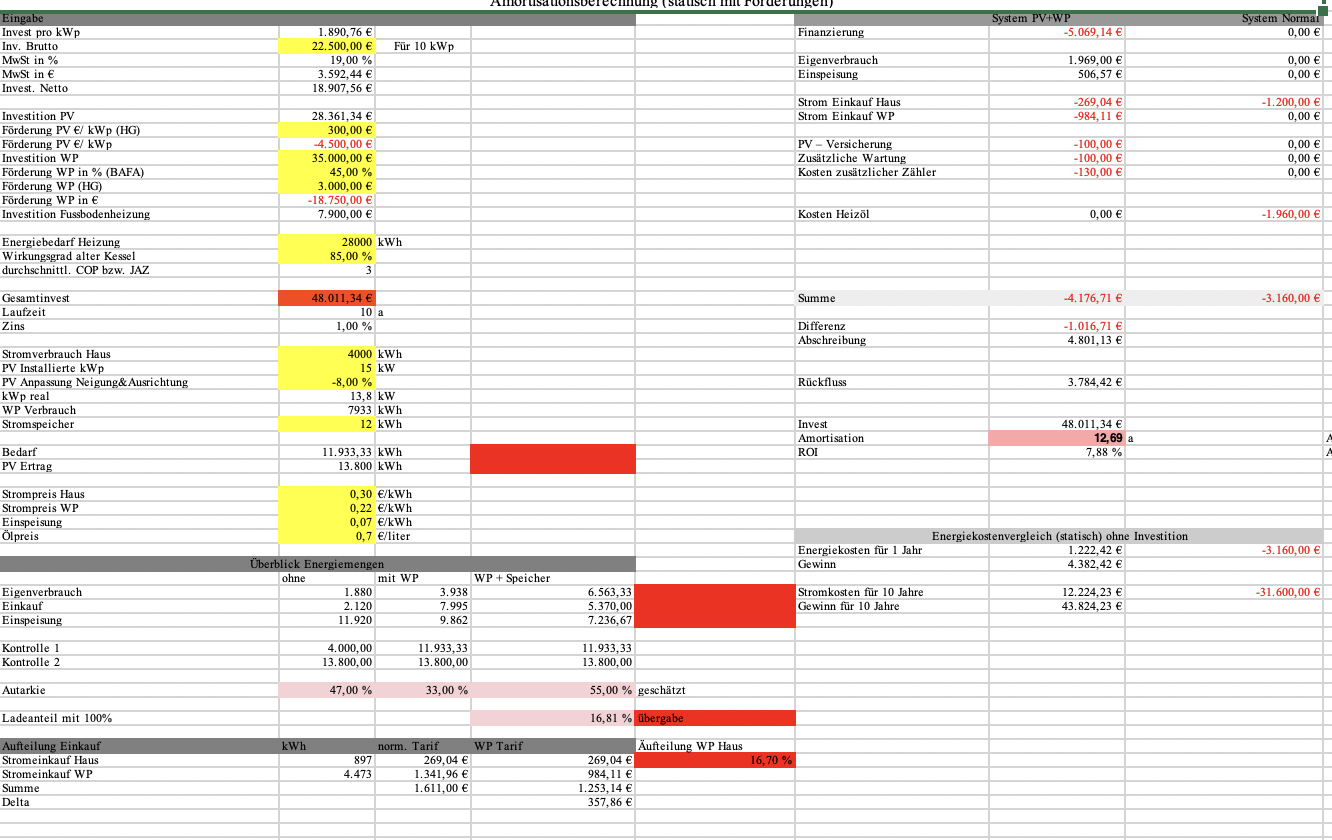Select the Stromspeicher input value 12
The height and width of the screenshot is (840, 1332).
[327, 424]
